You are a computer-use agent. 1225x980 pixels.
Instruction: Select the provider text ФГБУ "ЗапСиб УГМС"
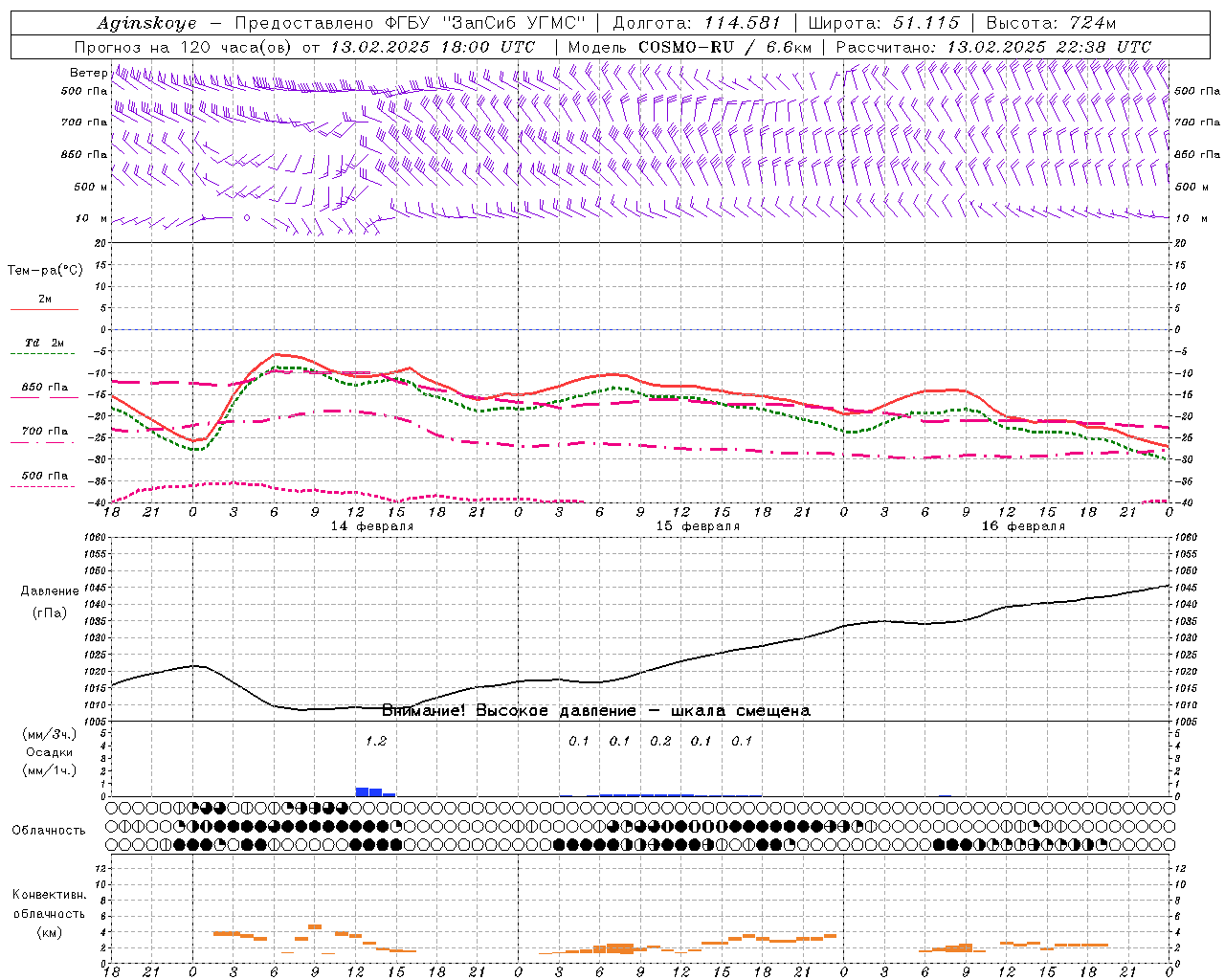[x=485, y=23]
